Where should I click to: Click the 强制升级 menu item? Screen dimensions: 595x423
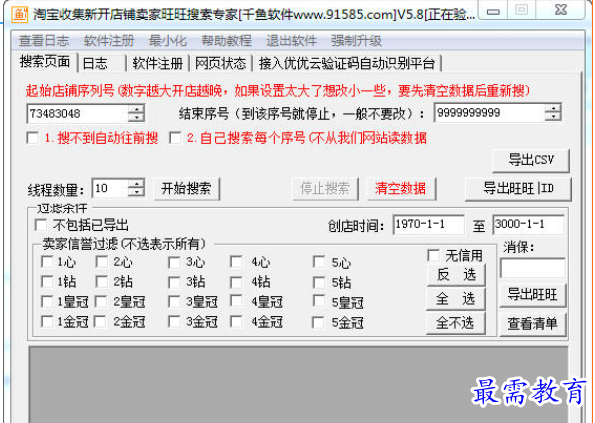pos(356,41)
